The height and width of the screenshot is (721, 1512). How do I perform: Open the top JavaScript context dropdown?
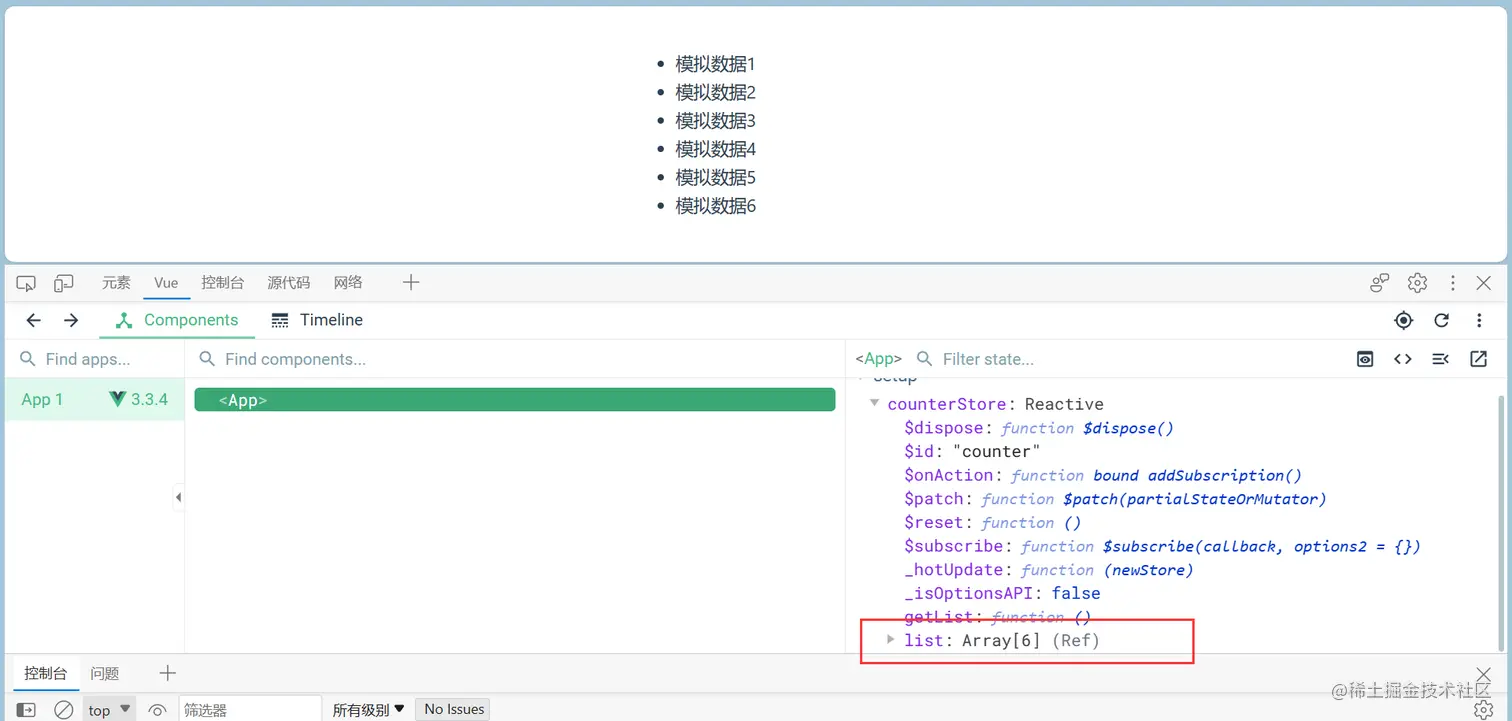[109, 710]
